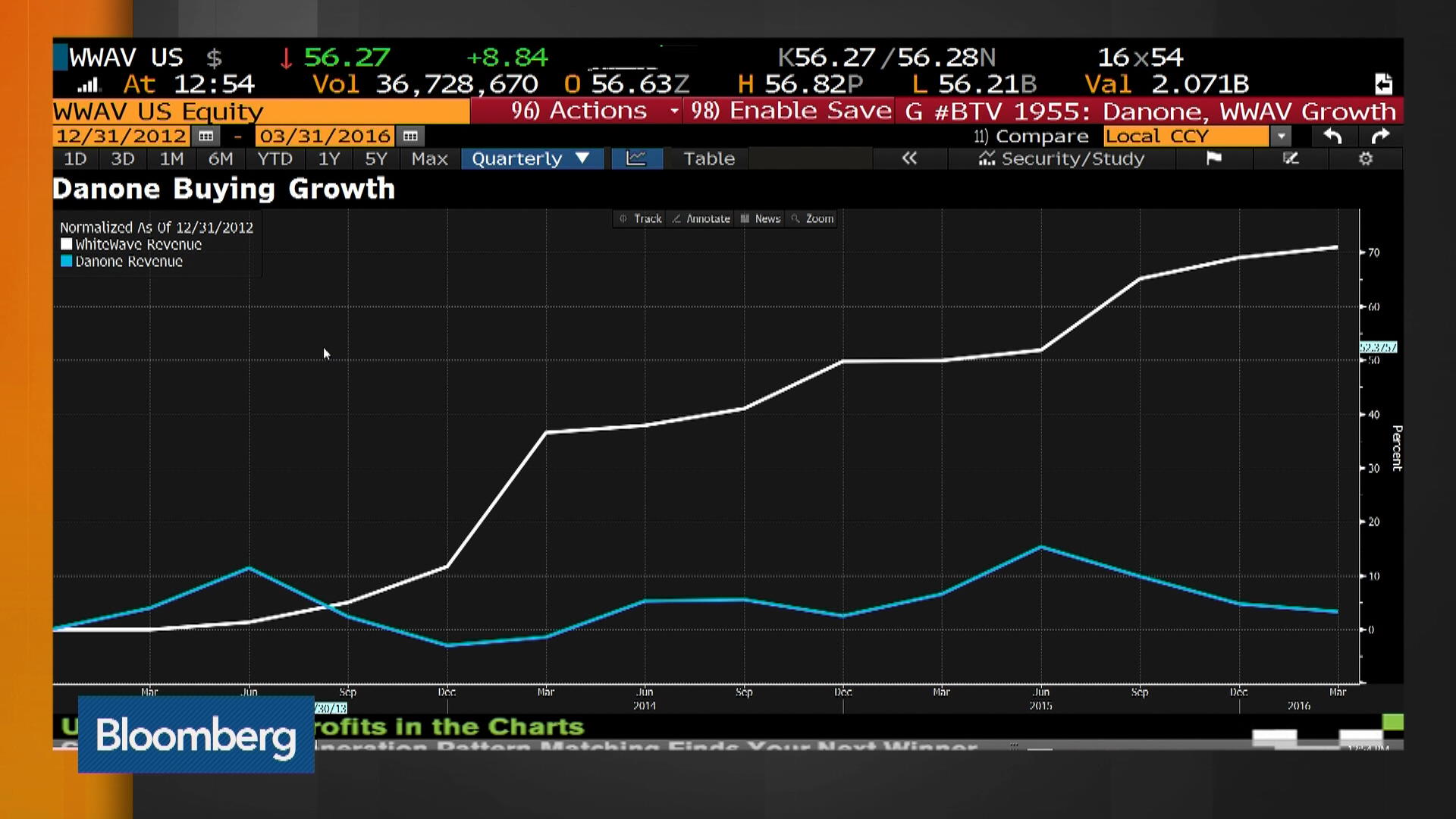This screenshot has height=819, width=1456.
Task: Click the Bloomberg logo overlay
Action: [196, 735]
